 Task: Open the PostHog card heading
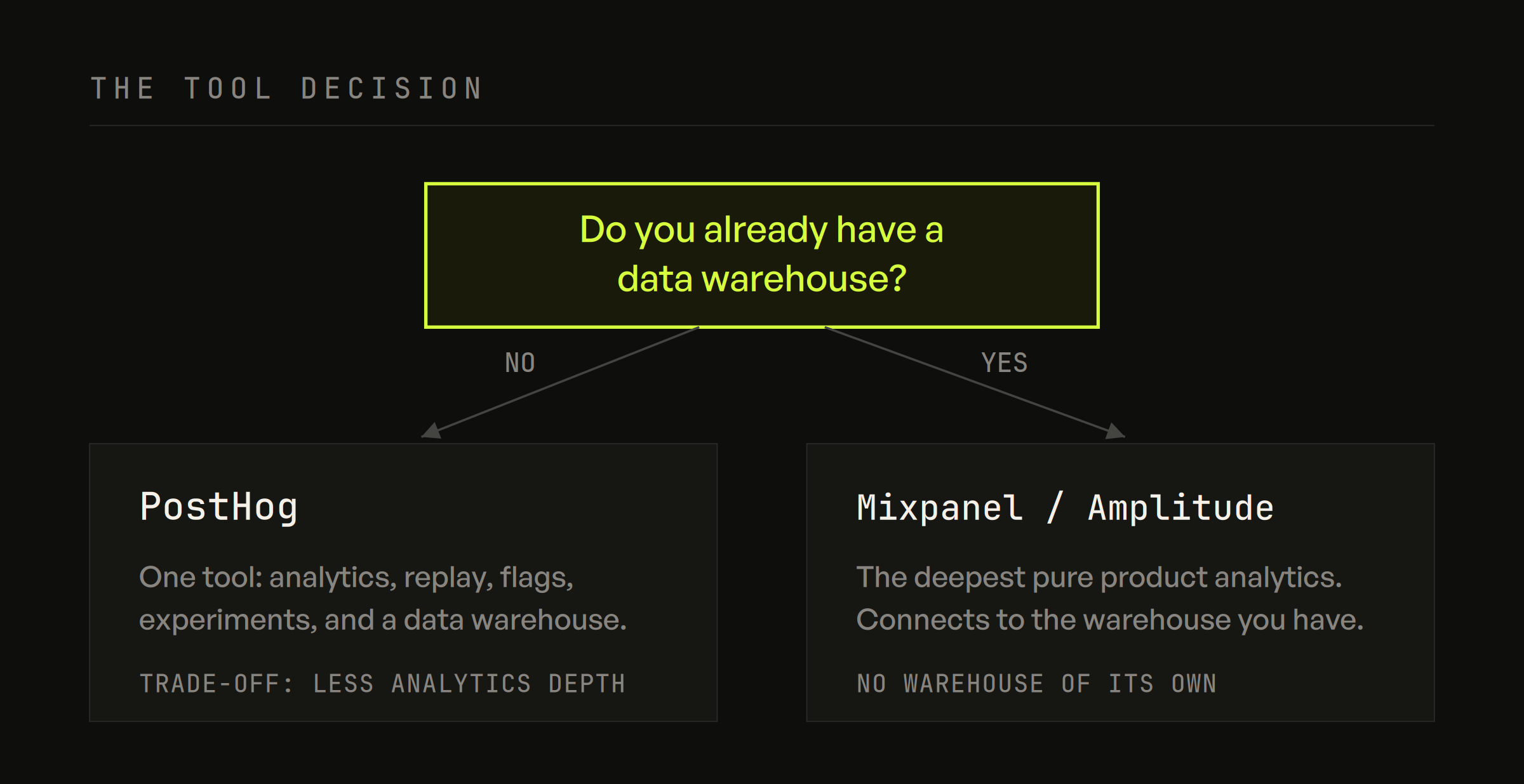(x=218, y=507)
